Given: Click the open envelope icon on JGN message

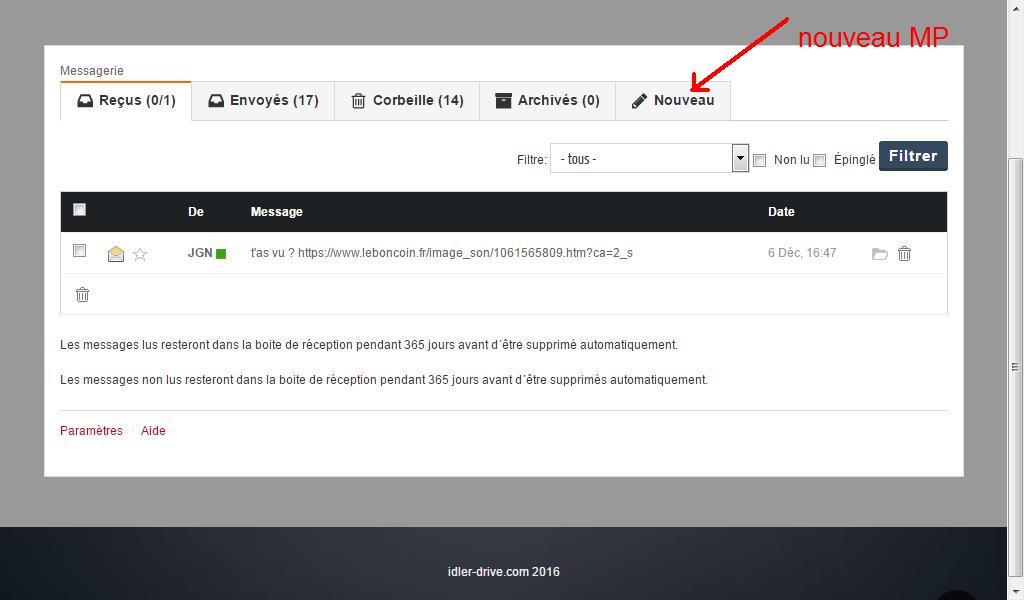Looking at the screenshot, I should (116, 254).
